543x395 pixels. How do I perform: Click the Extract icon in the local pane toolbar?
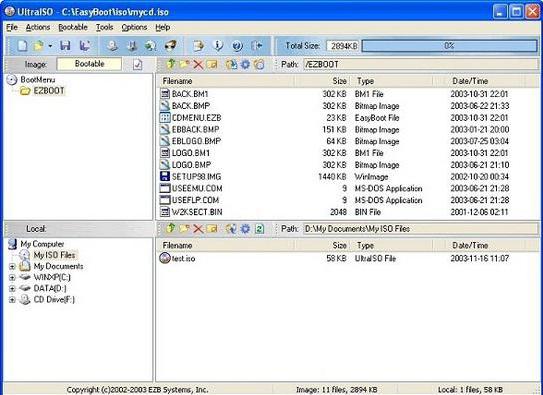(231, 229)
